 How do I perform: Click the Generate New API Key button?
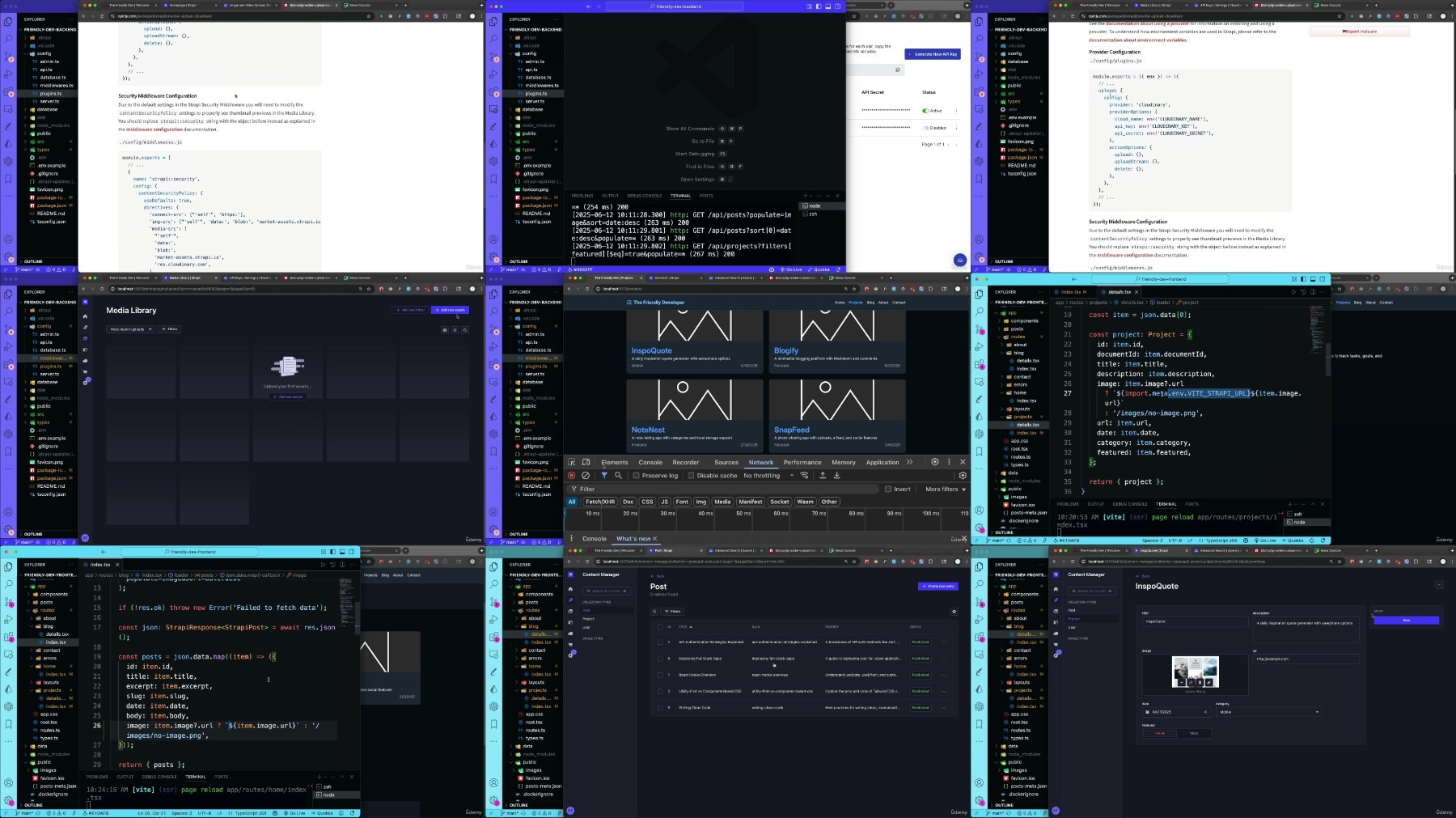click(x=932, y=54)
